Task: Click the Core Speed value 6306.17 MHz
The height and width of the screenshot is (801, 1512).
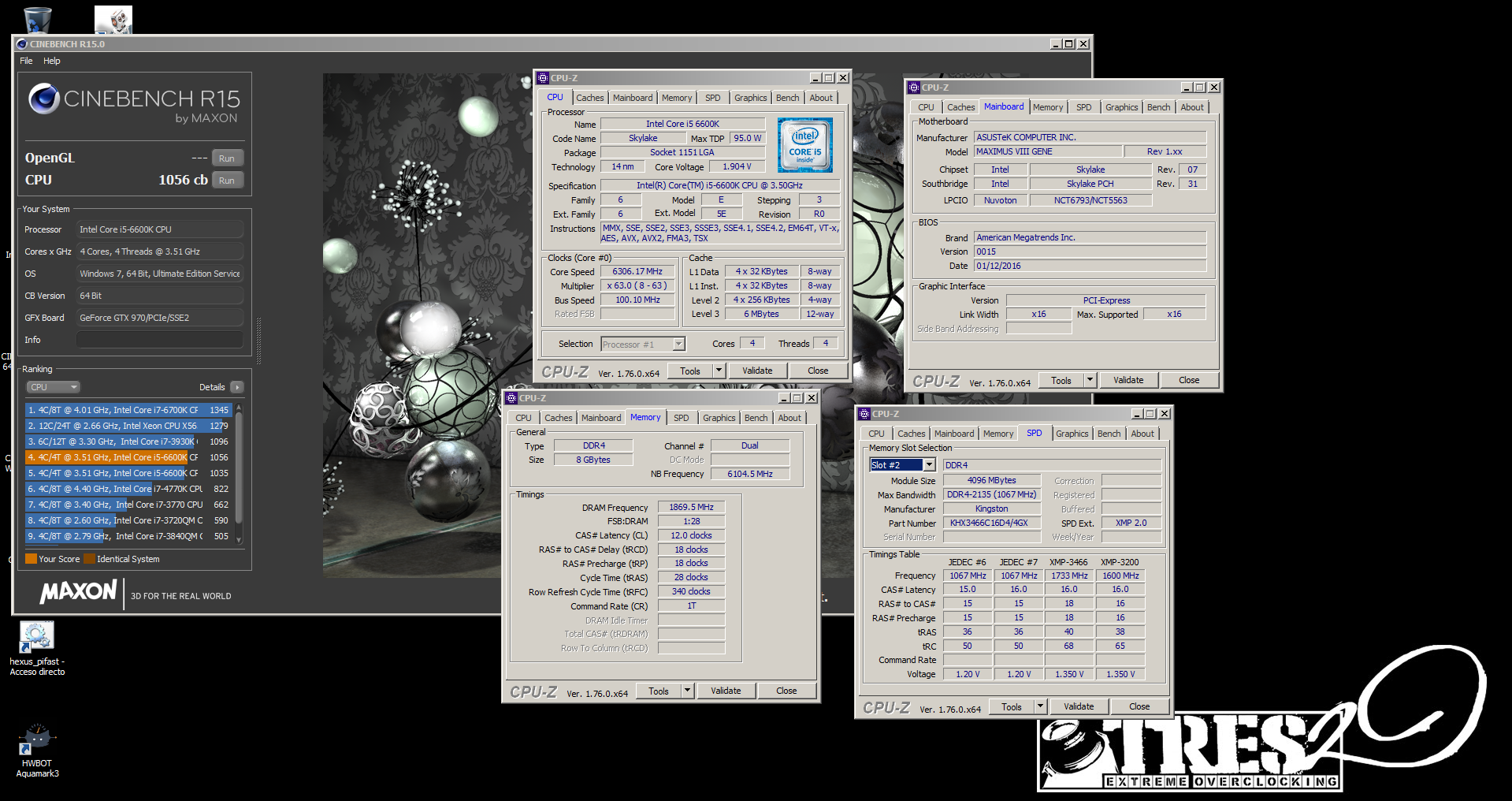Action: tap(637, 271)
